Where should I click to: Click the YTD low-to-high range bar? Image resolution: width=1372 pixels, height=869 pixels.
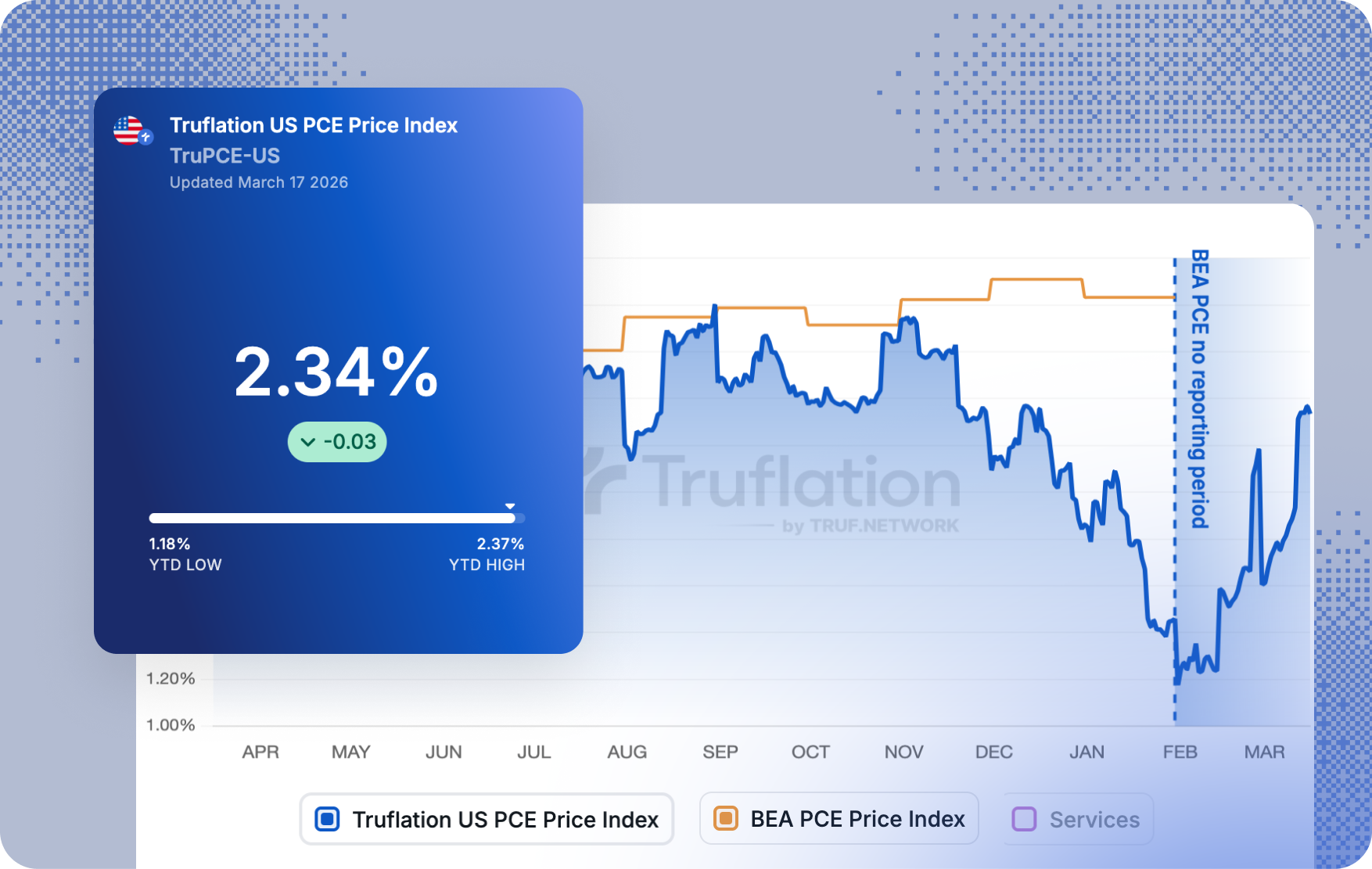tap(336, 518)
